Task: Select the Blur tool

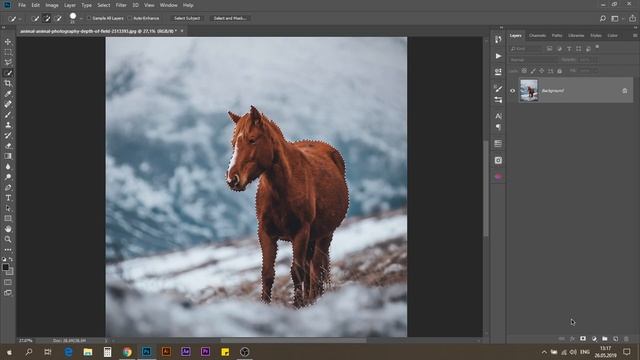Action: (x=8, y=167)
